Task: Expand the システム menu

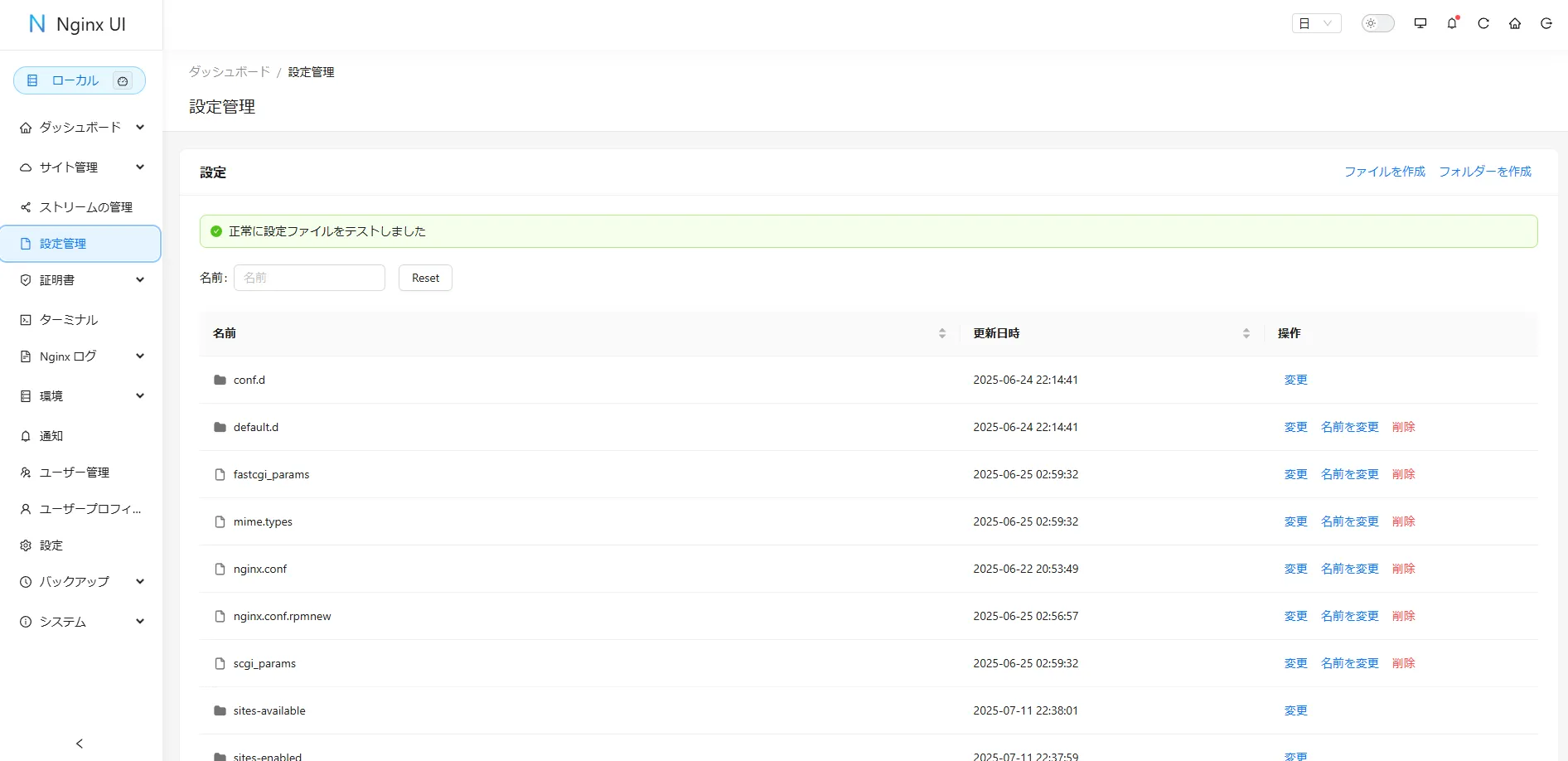Action: (x=81, y=621)
